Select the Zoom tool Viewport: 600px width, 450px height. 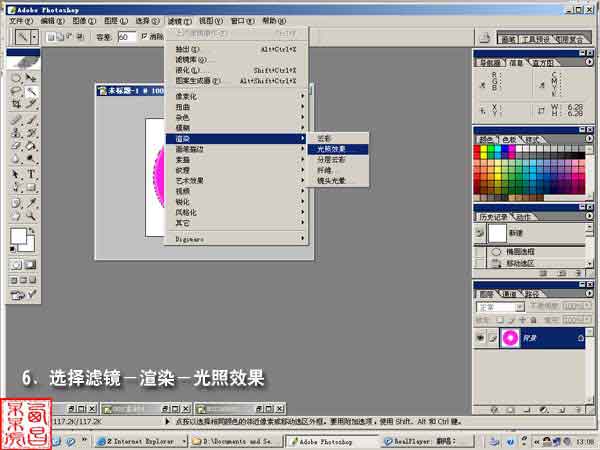pos(31,216)
